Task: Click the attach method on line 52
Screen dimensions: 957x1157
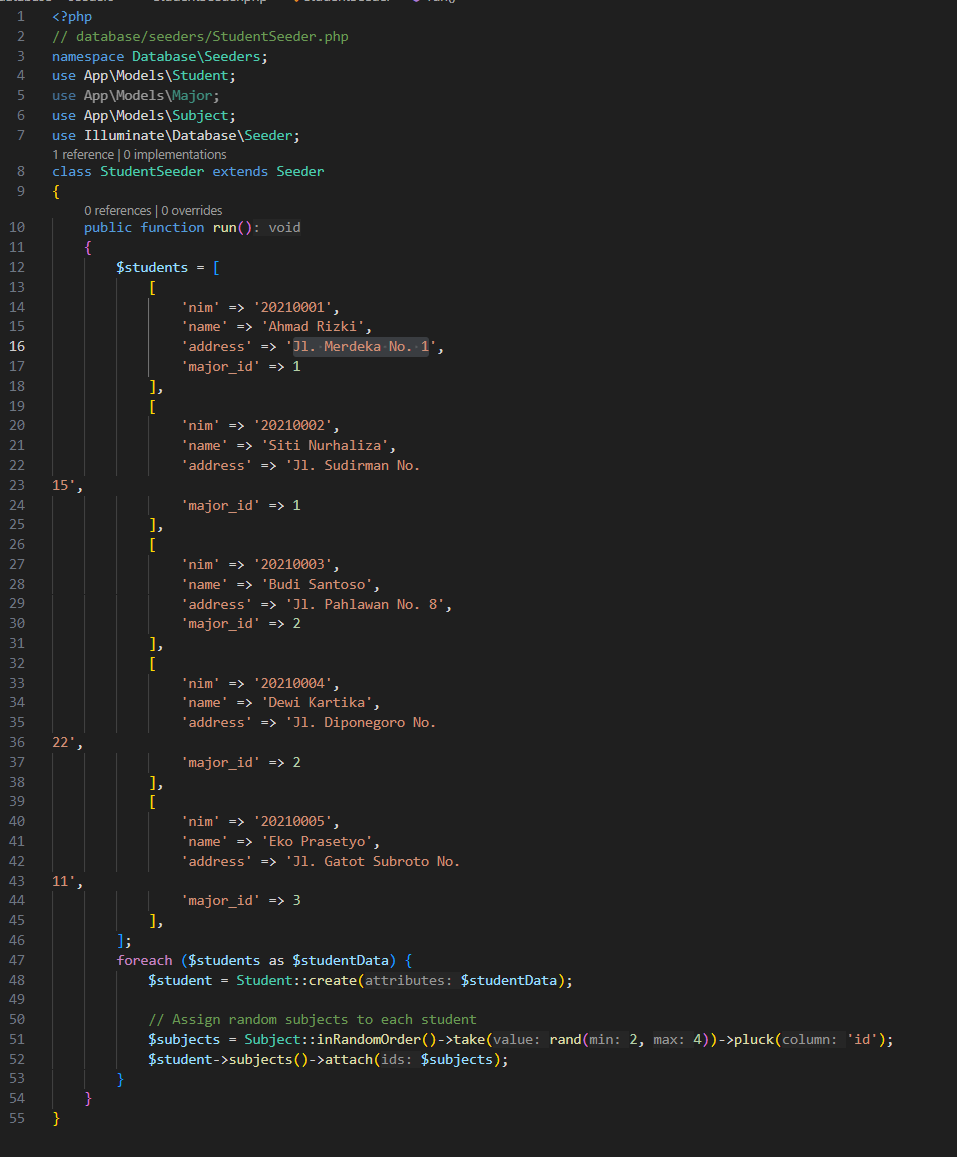Action: click(x=348, y=1059)
